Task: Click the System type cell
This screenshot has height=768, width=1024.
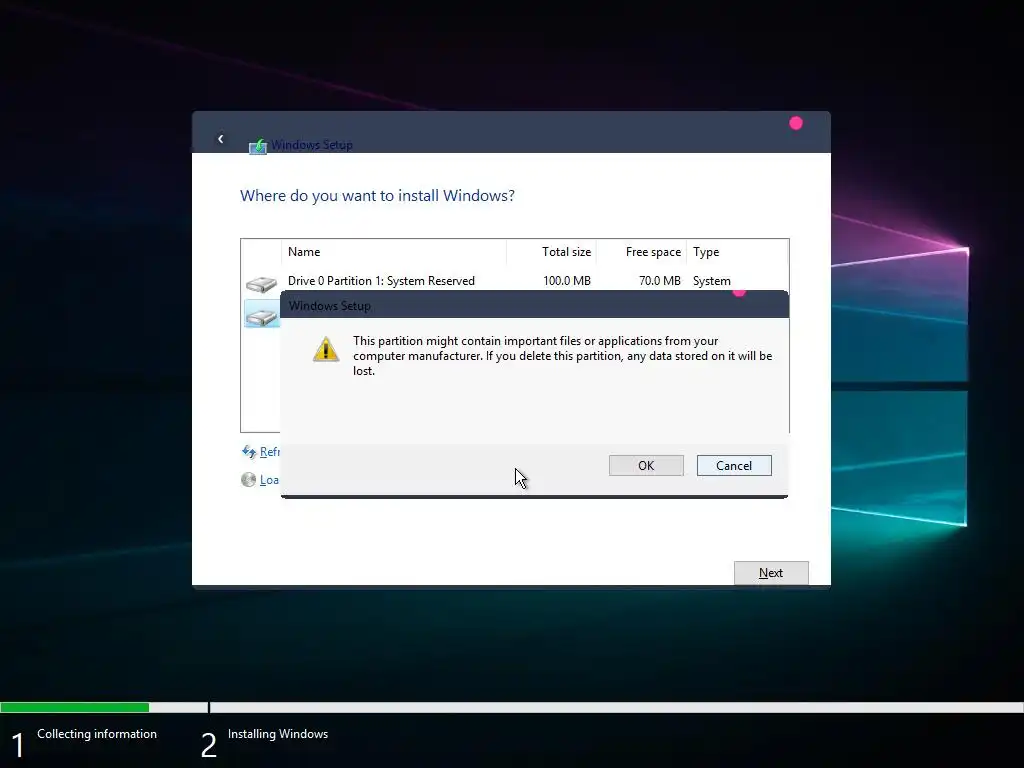Action: coord(712,281)
